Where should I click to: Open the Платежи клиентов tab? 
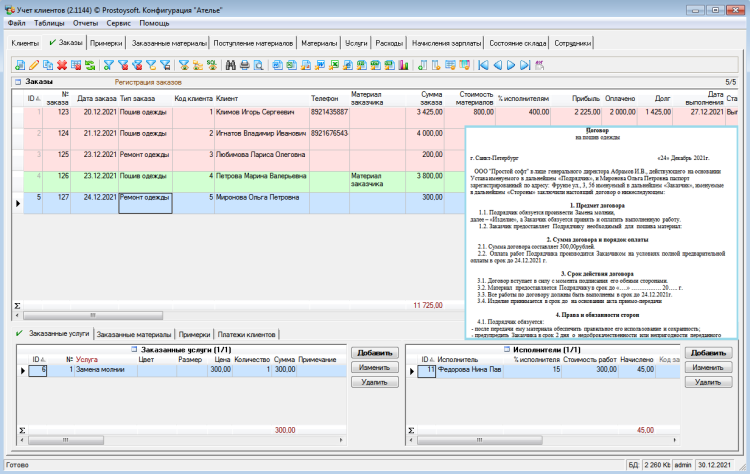tap(247, 333)
